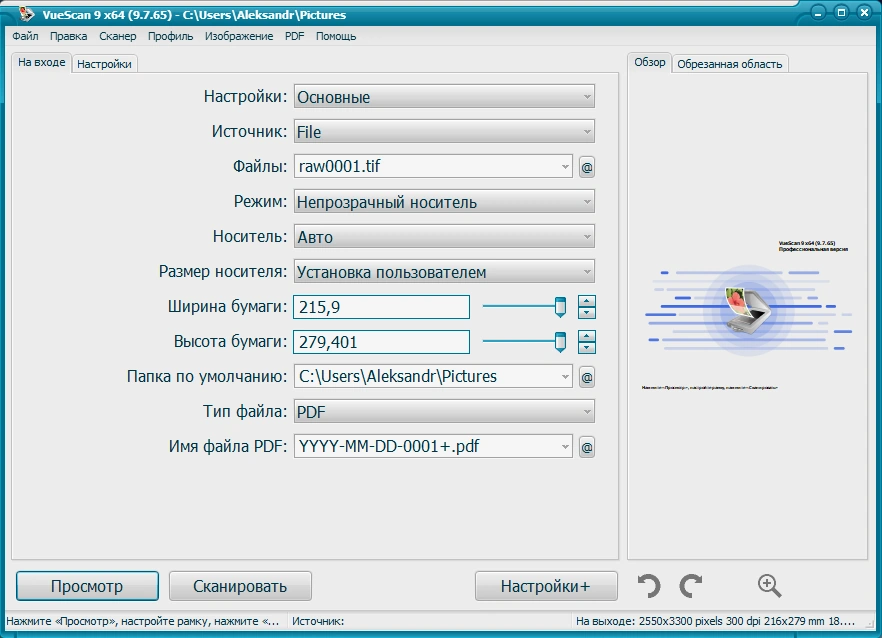Image resolution: width=882 pixels, height=638 pixels.
Task: Open the Файл menu
Action: coord(25,36)
